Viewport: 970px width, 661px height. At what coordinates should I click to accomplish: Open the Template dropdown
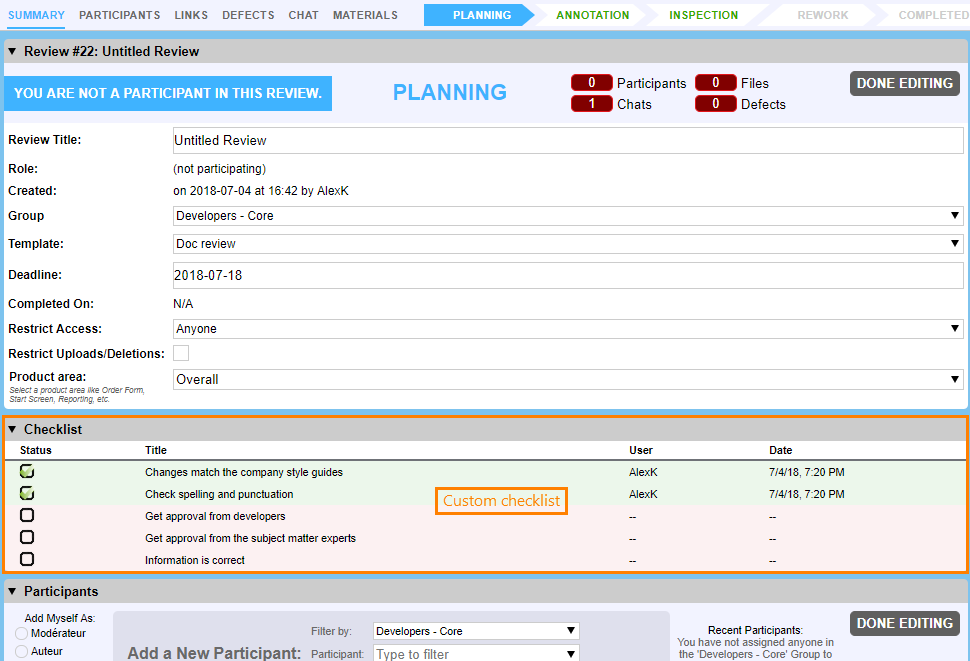[x=566, y=244]
